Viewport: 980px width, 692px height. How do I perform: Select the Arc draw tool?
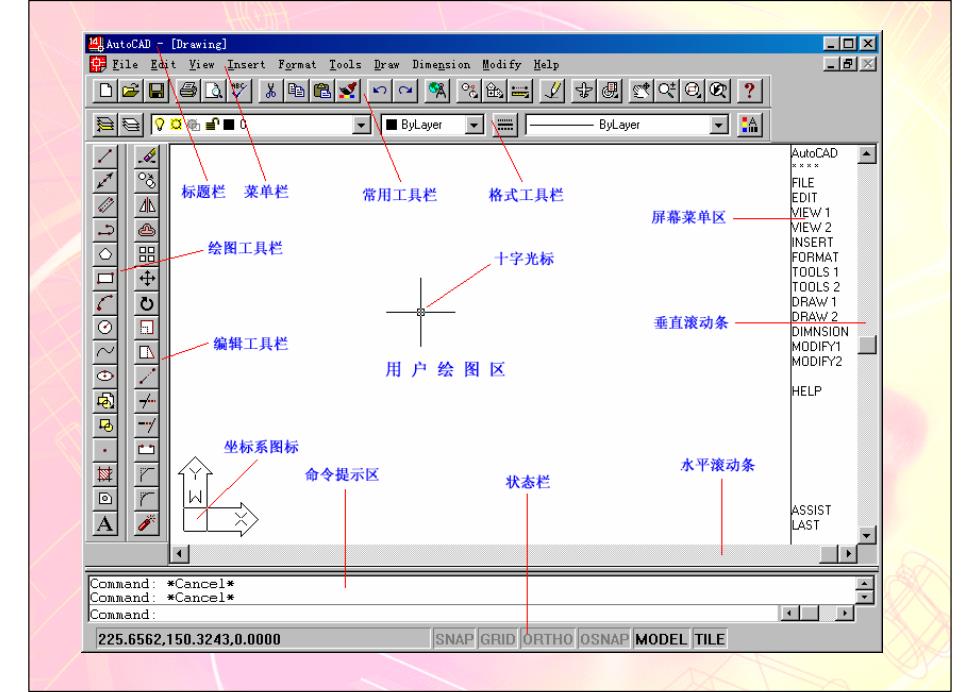(x=105, y=303)
